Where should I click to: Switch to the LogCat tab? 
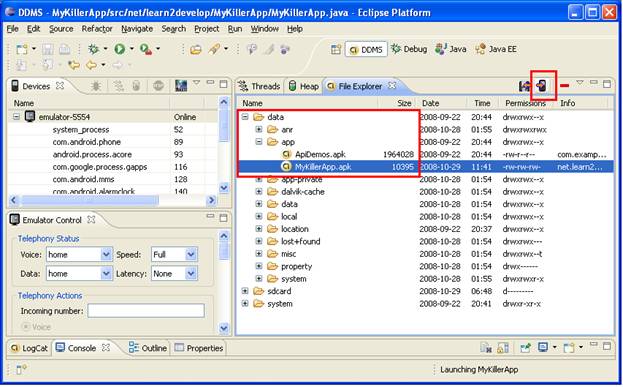point(29,348)
